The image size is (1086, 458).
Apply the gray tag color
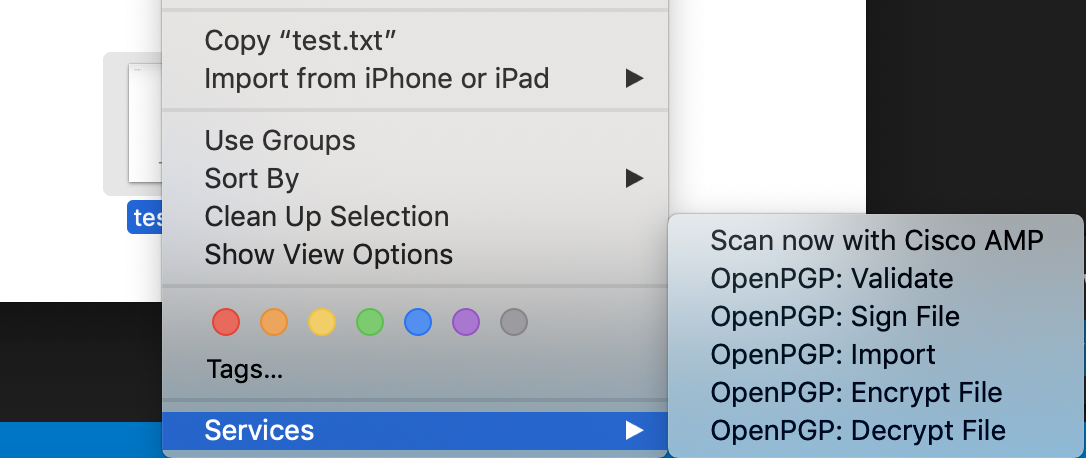click(514, 322)
